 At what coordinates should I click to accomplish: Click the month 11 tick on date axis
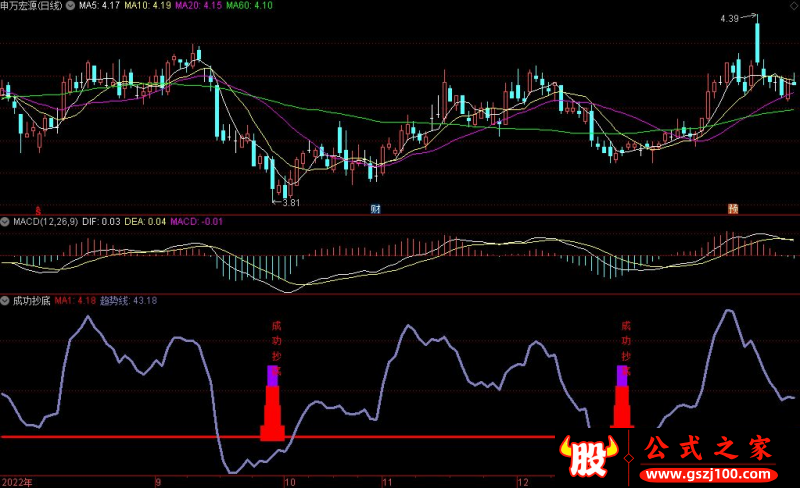387,482
